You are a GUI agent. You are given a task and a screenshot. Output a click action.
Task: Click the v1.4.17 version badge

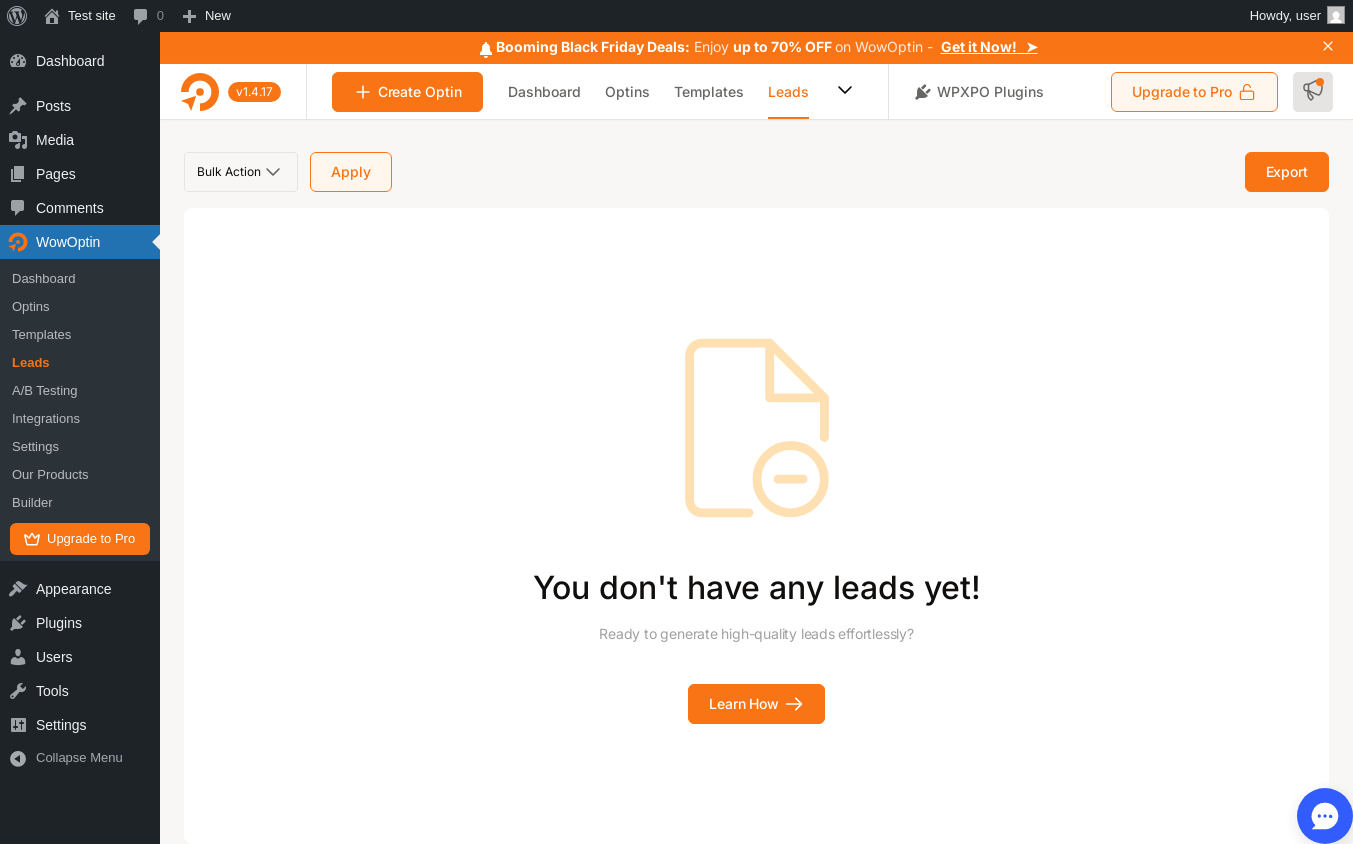254,92
